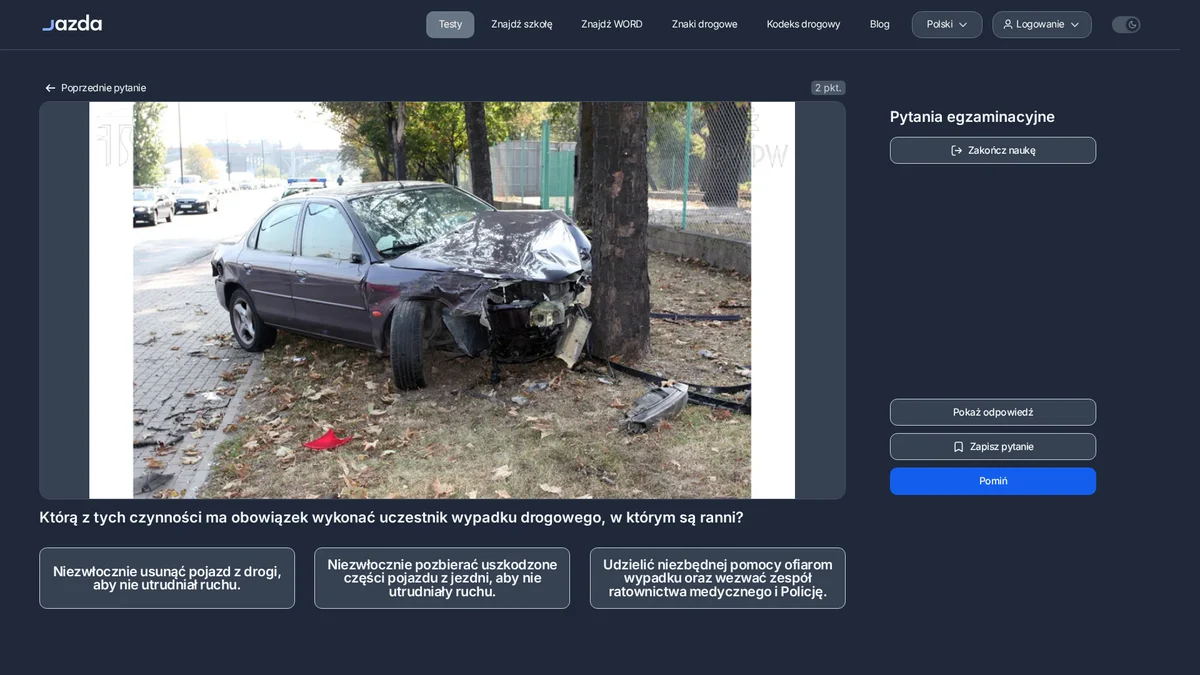This screenshot has height=675, width=1200.
Task: Click the Pytania egzaminacyjne heading
Action: click(x=972, y=117)
